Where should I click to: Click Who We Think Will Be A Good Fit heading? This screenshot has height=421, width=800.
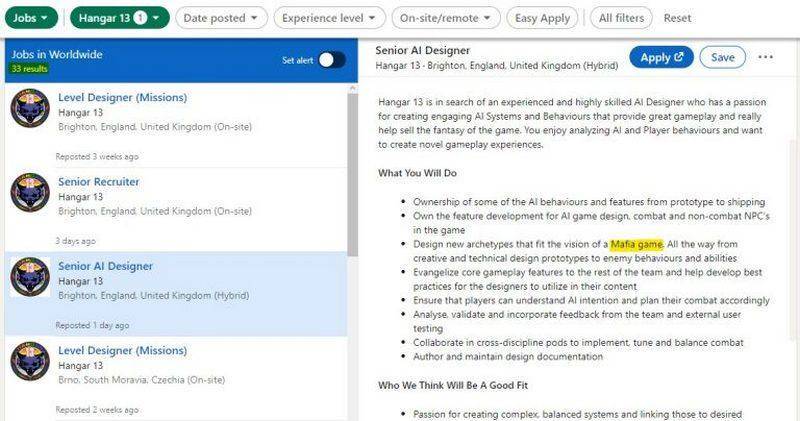pyautogui.click(x=453, y=385)
